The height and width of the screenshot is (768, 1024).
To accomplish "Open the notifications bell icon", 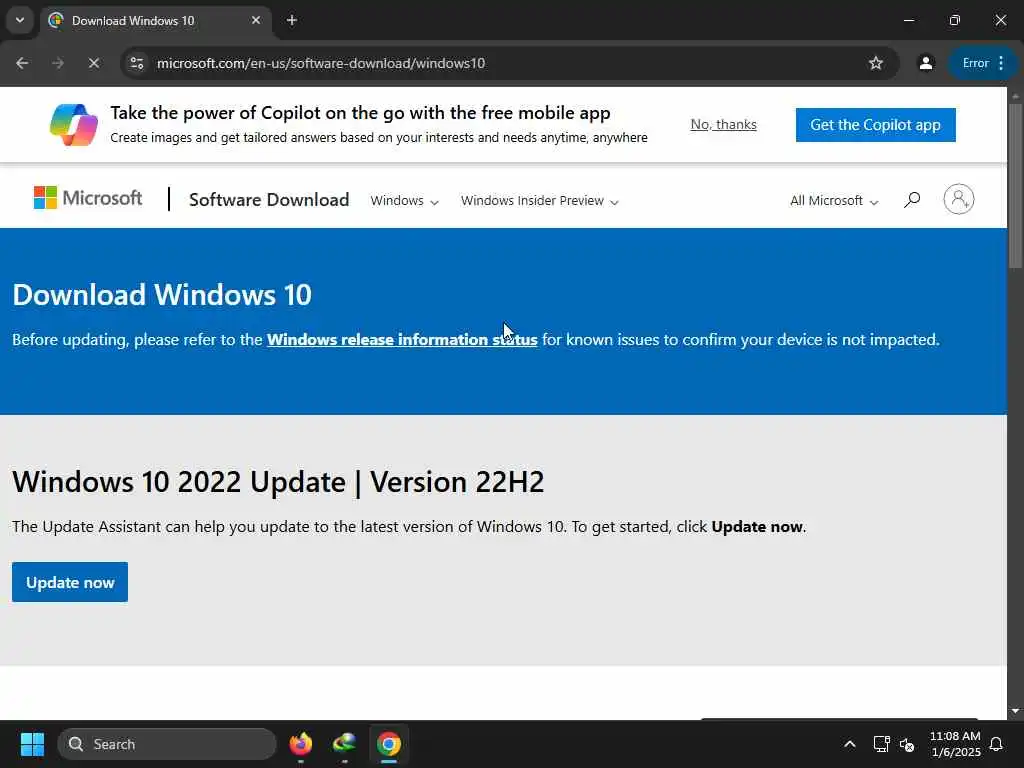I will [x=996, y=744].
